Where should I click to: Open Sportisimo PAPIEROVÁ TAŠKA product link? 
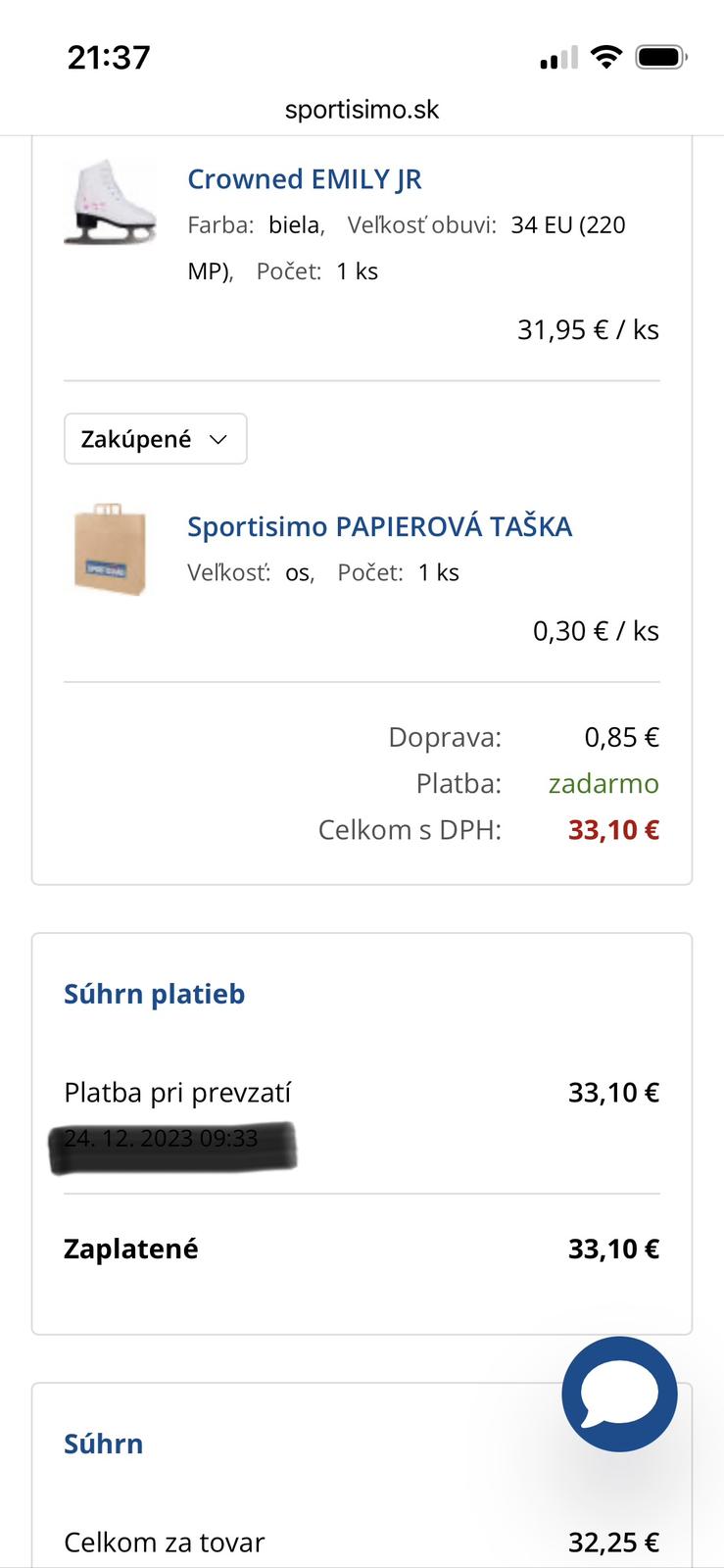tap(379, 527)
